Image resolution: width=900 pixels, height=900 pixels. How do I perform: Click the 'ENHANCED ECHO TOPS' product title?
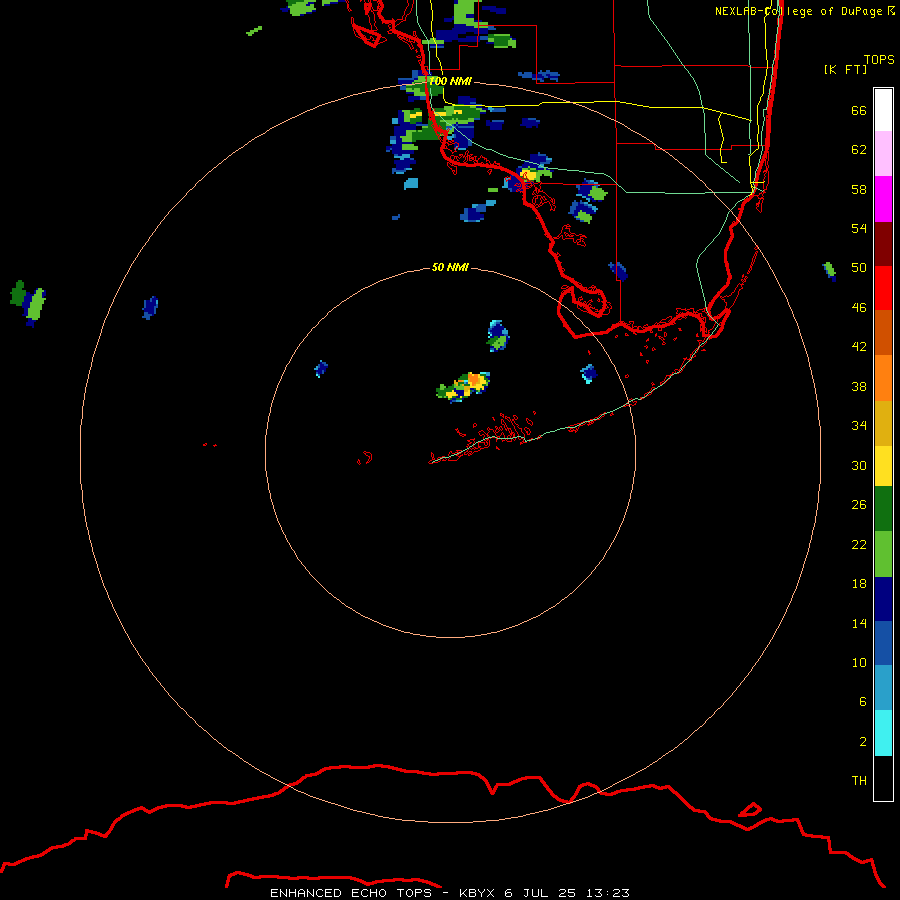click(350, 893)
